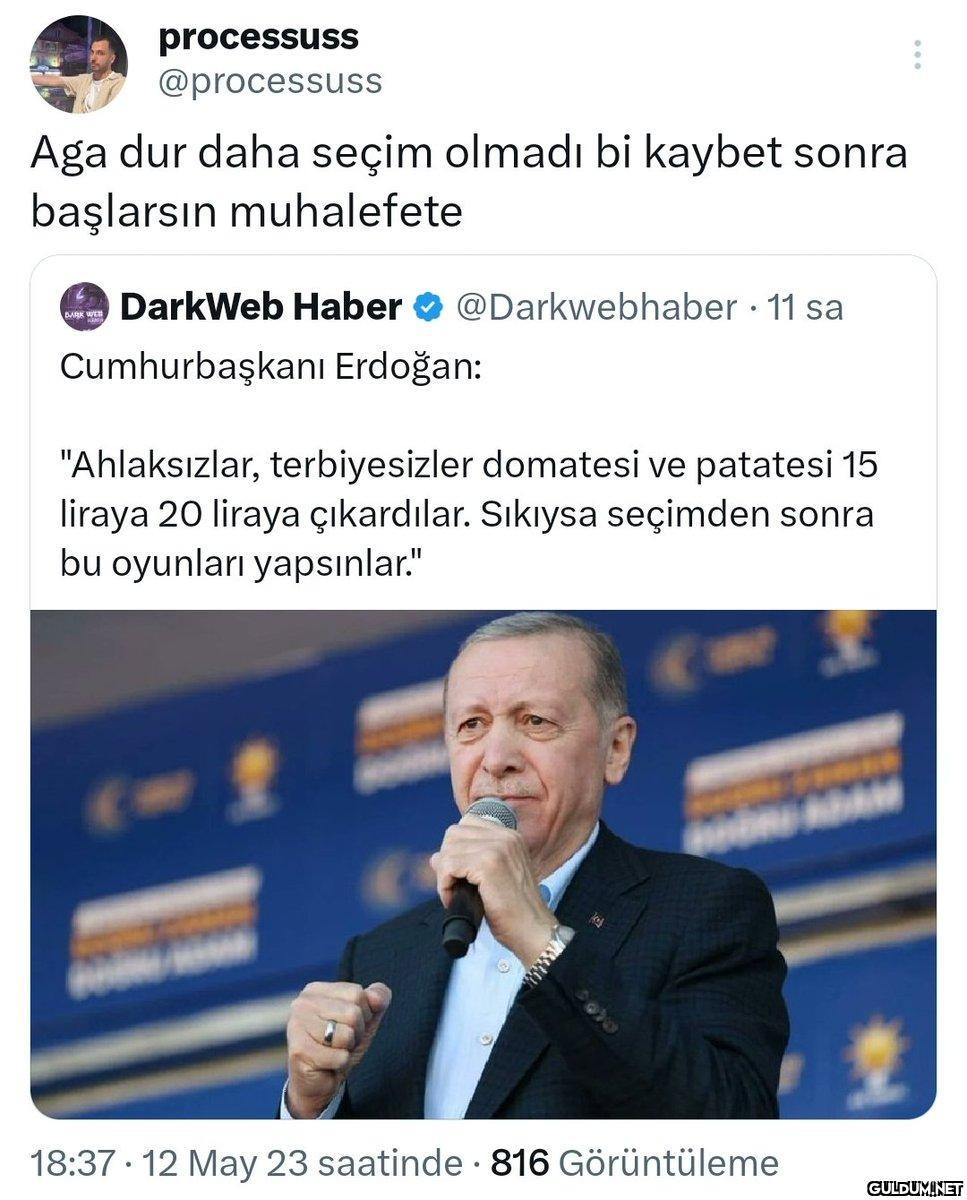The image size is (967, 1200).
Task: Click the main tweet text
Action: (468, 181)
